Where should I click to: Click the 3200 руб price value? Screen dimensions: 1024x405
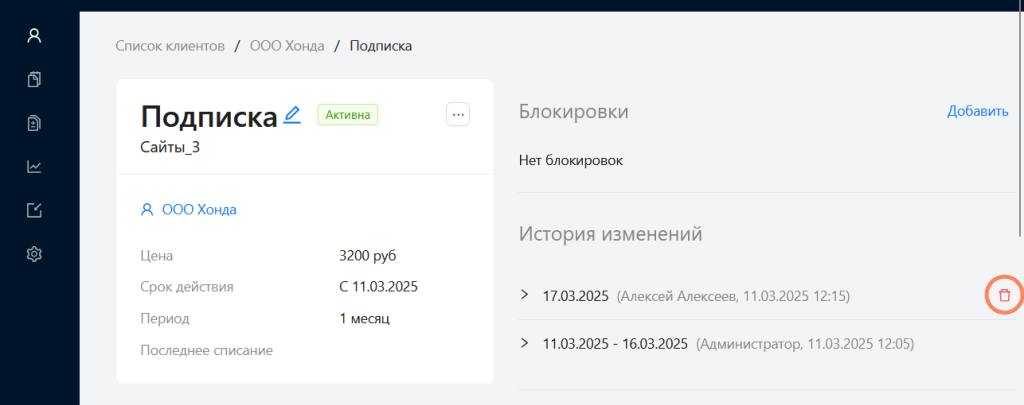point(368,255)
